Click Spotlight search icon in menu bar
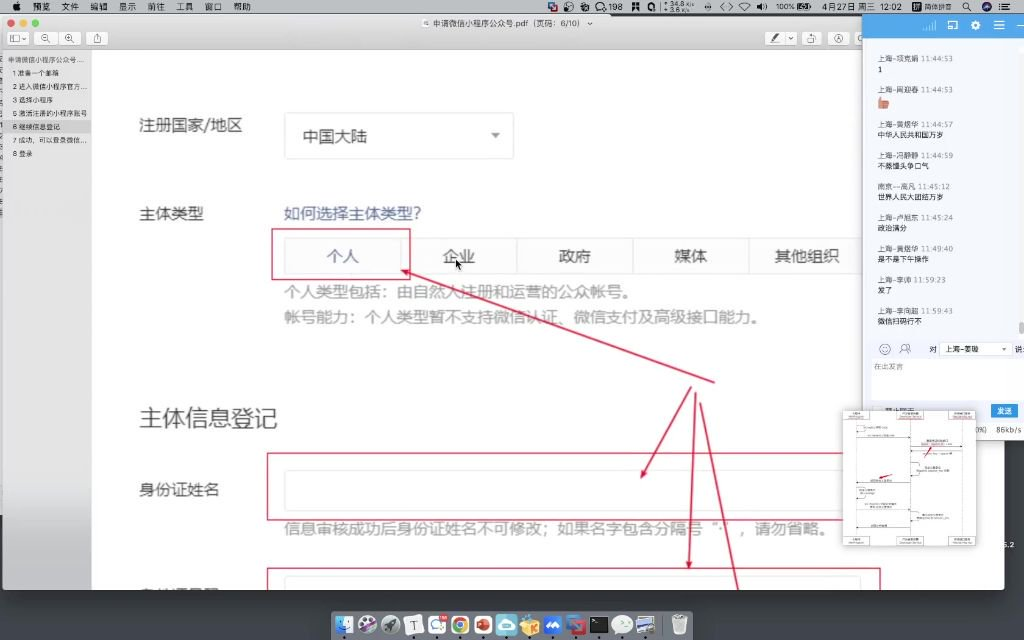 point(967,7)
